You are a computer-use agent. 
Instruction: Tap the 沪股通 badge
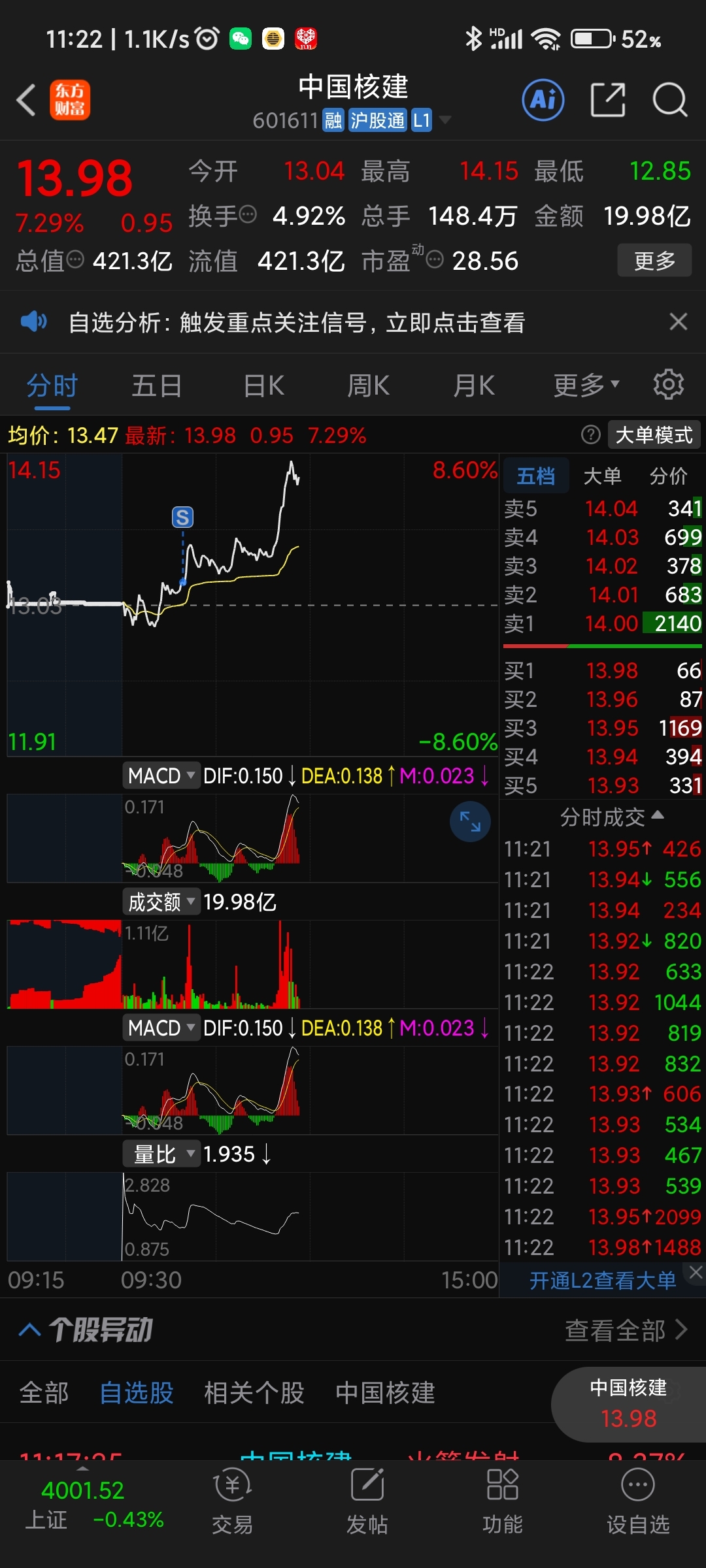click(x=377, y=120)
